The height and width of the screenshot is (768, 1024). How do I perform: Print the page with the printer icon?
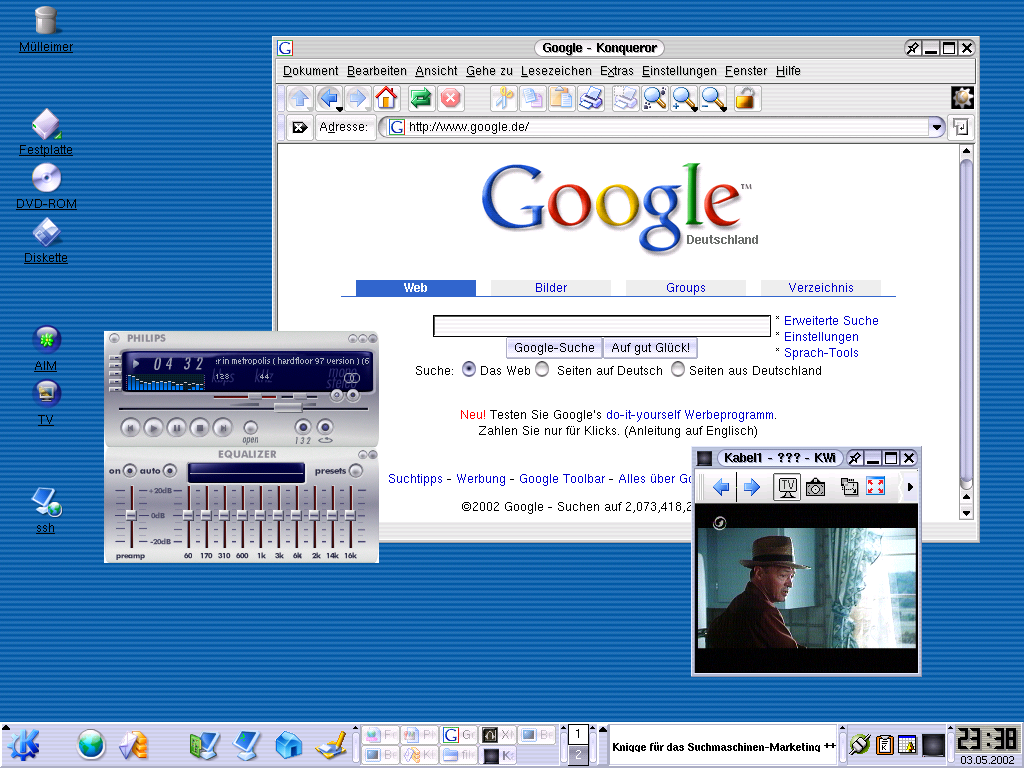590,99
